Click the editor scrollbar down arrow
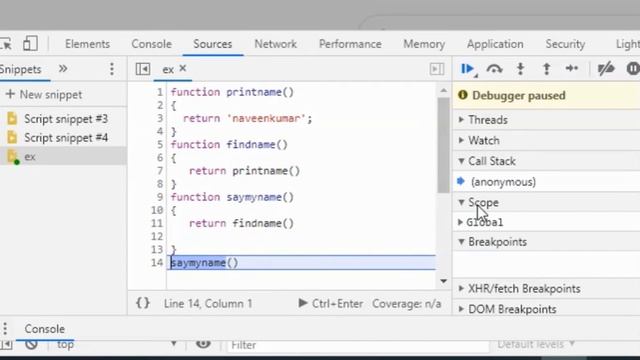Image resolution: width=640 pixels, height=360 pixels. pyautogui.click(x=444, y=281)
